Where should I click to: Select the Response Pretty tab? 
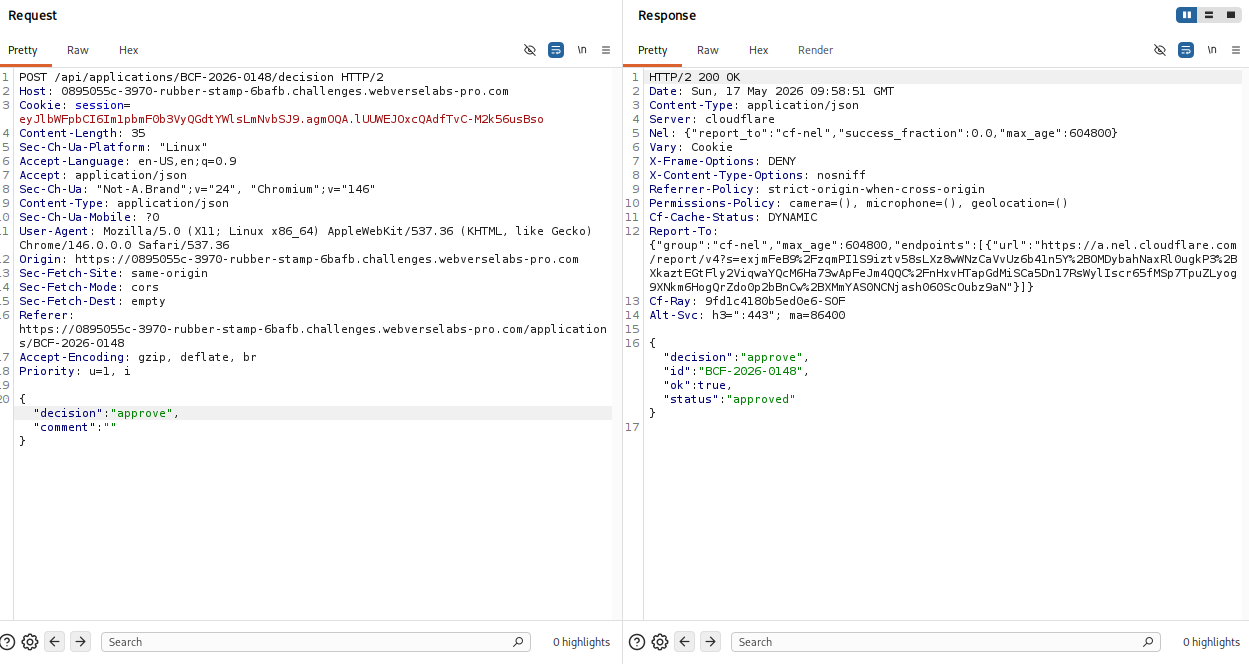(653, 50)
